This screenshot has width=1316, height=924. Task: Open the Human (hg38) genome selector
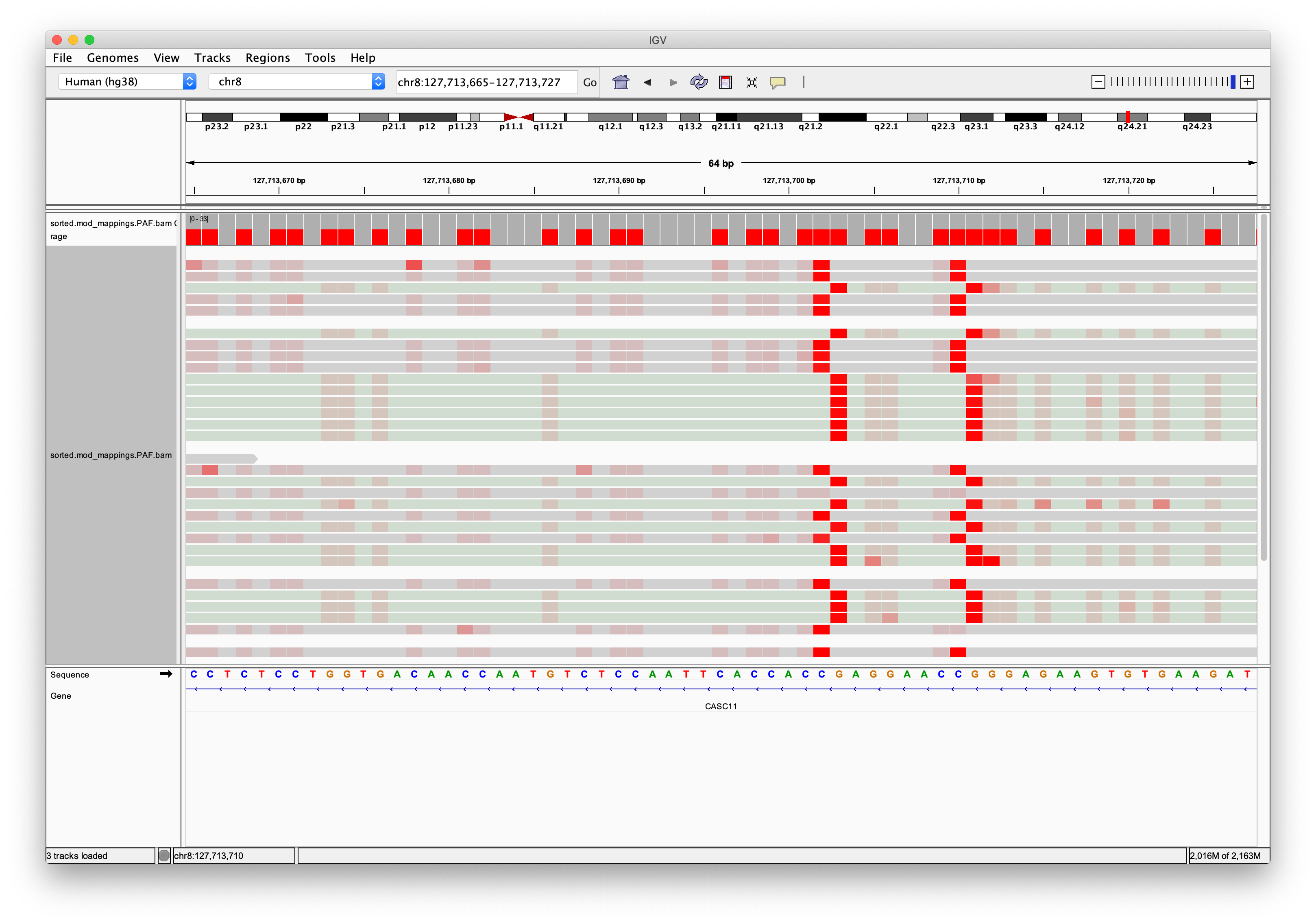127,81
